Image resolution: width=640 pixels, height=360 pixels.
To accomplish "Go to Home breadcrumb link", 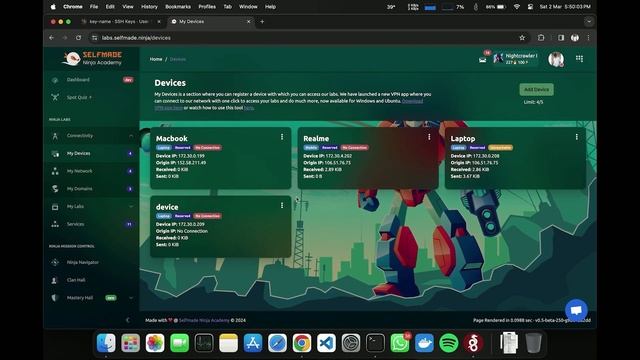I will [x=156, y=59].
